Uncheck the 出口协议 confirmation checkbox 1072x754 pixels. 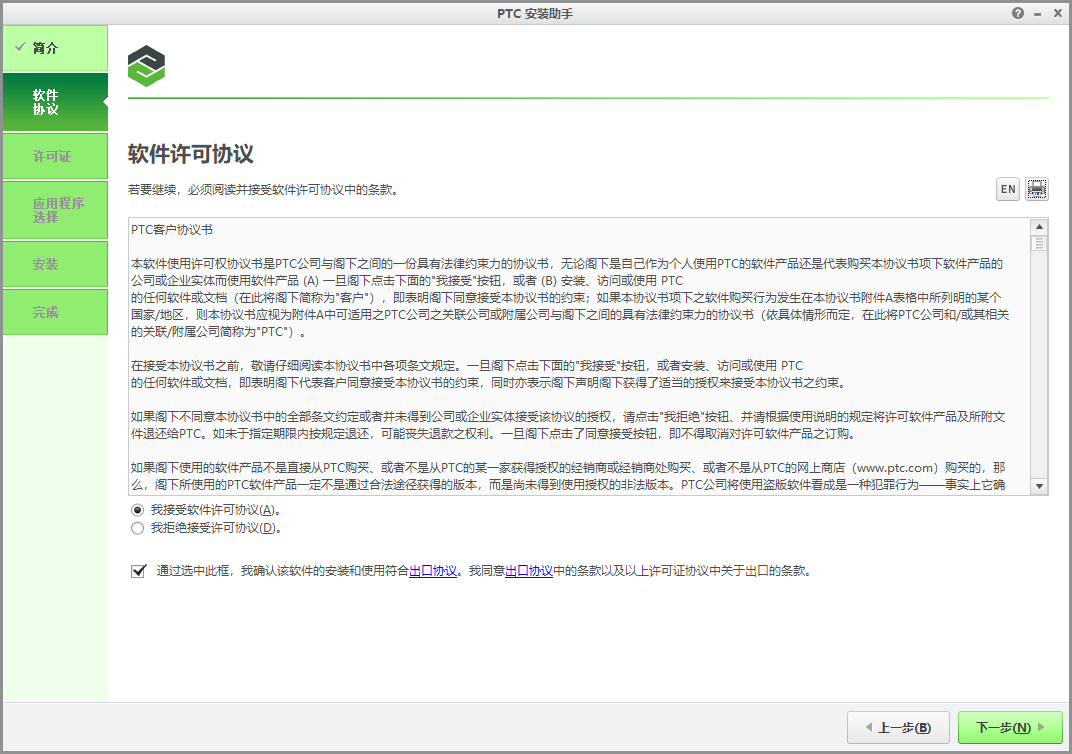[x=138, y=571]
